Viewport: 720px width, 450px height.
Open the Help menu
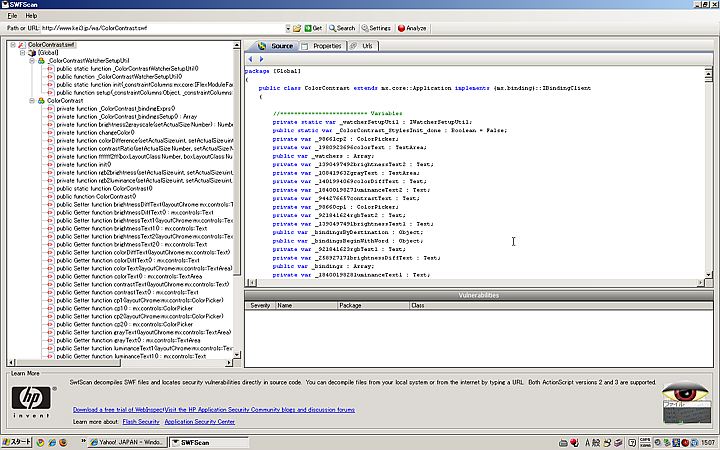(x=31, y=16)
